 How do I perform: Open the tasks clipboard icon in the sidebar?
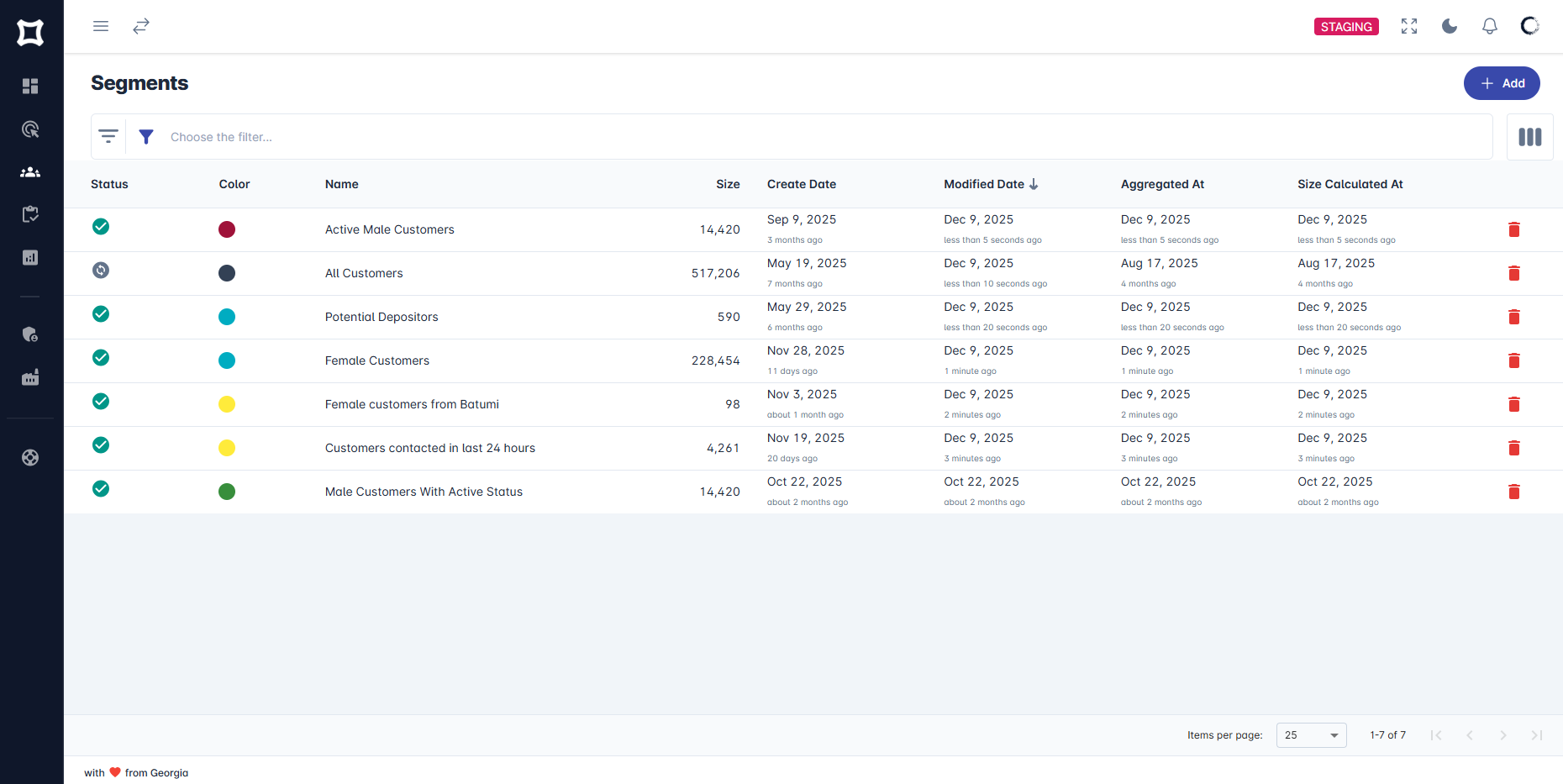(30, 214)
